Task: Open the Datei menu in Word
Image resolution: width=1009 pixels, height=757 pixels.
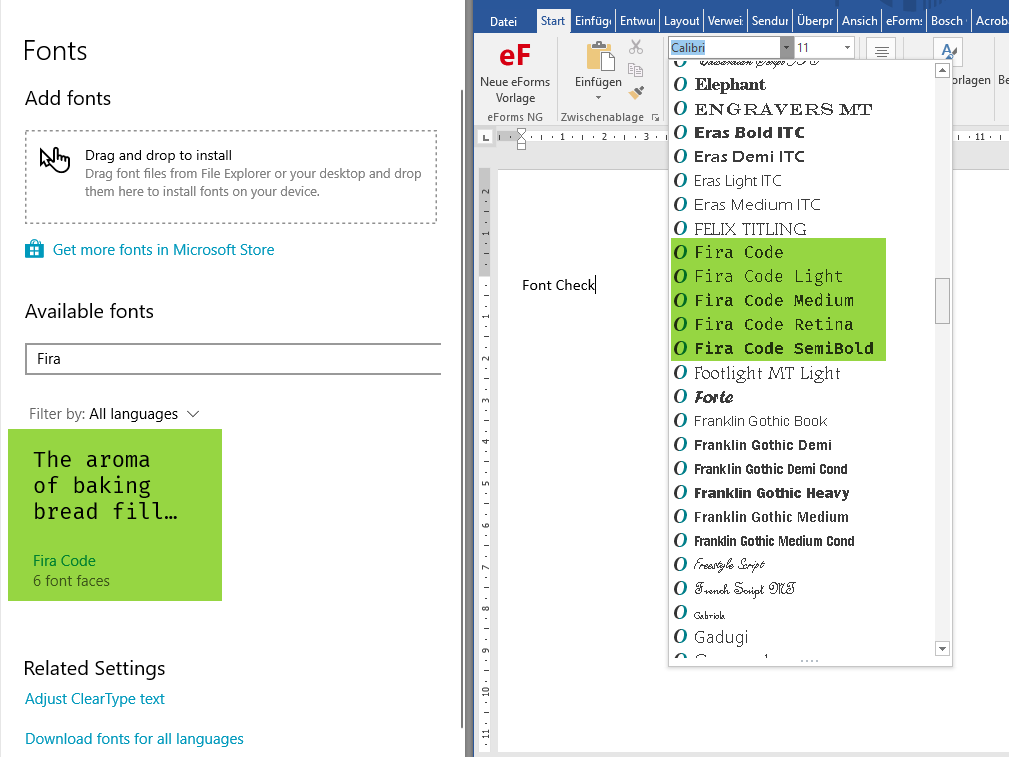Action: [503, 19]
